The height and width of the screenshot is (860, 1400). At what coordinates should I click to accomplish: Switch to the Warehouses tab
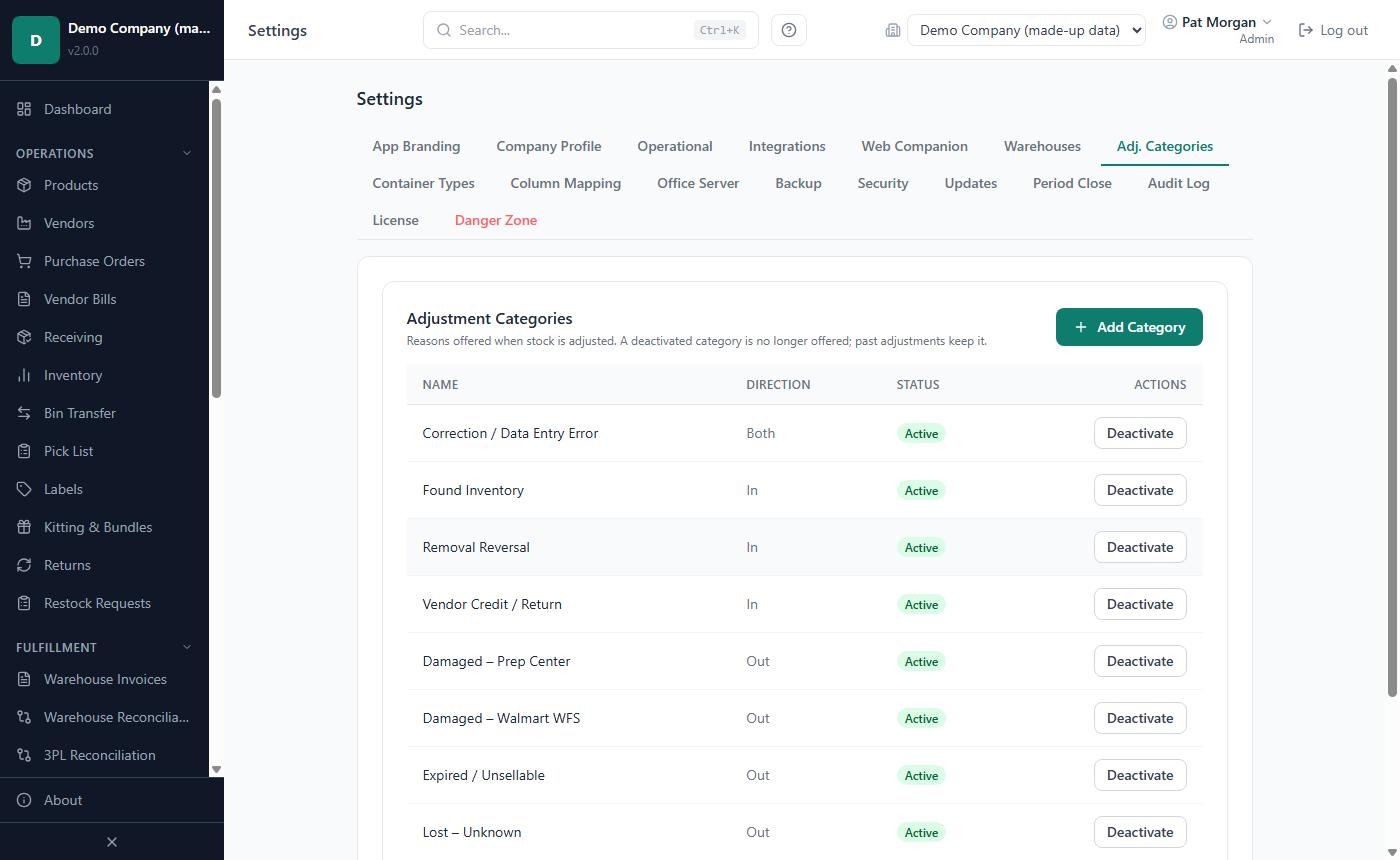pyautogui.click(x=1042, y=146)
